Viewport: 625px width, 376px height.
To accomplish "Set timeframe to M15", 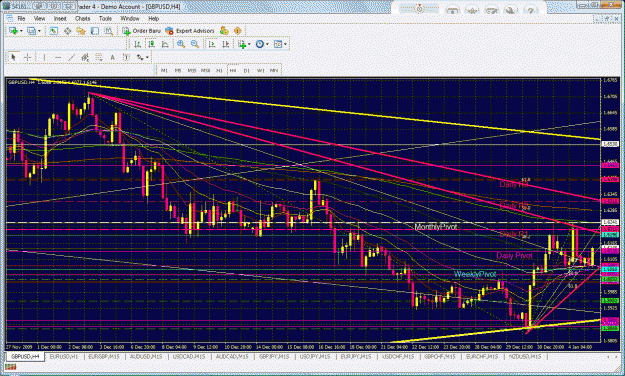I will pos(192,71).
